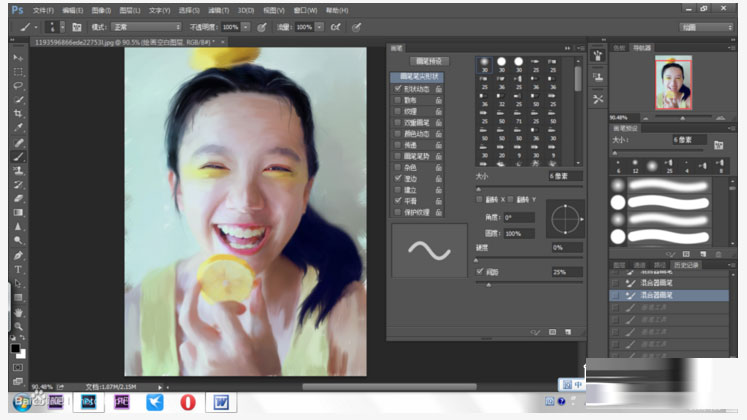Image resolution: width=747 pixels, height=420 pixels.
Task: Select the Hand tool
Action: coord(18,313)
